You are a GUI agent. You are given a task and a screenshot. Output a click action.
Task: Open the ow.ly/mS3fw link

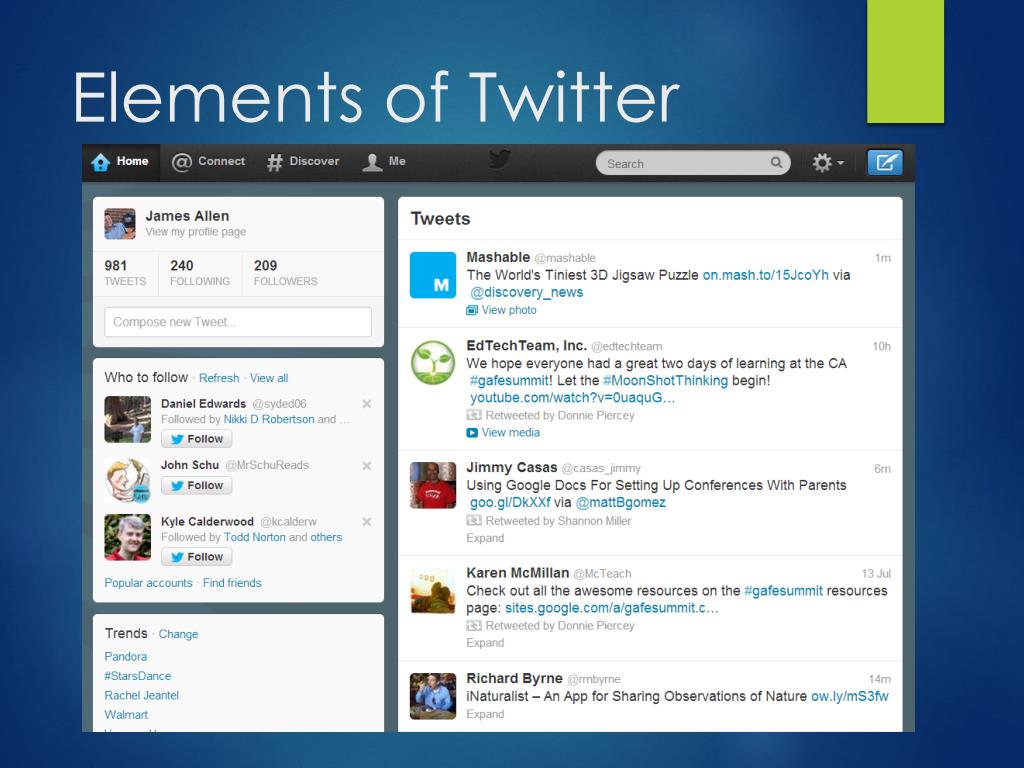tap(850, 696)
